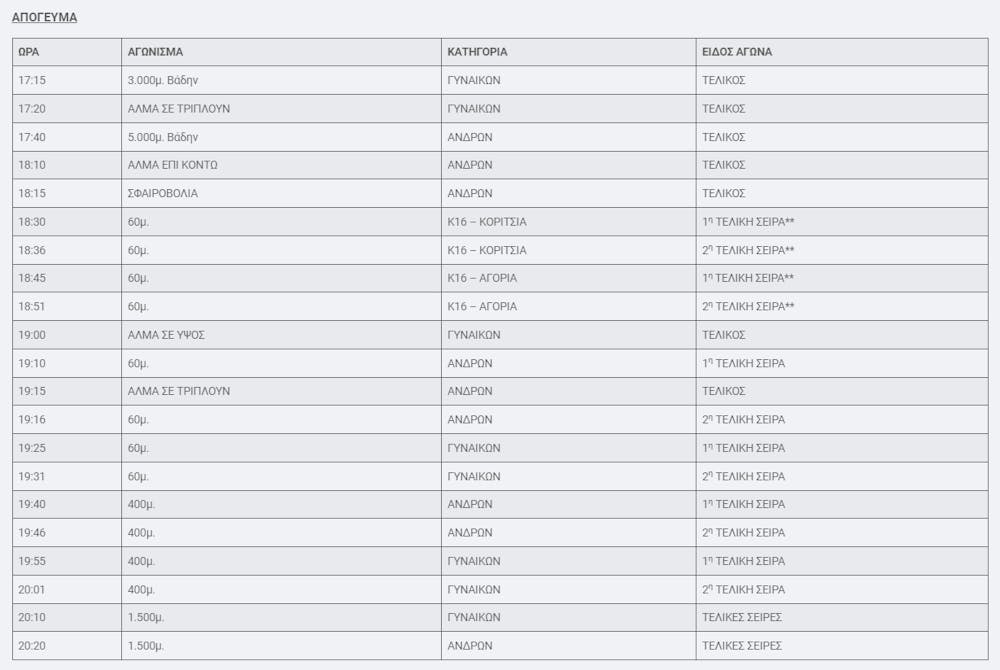Click the 19:40 time cell

pyautogui.click(x=31, y=504)
